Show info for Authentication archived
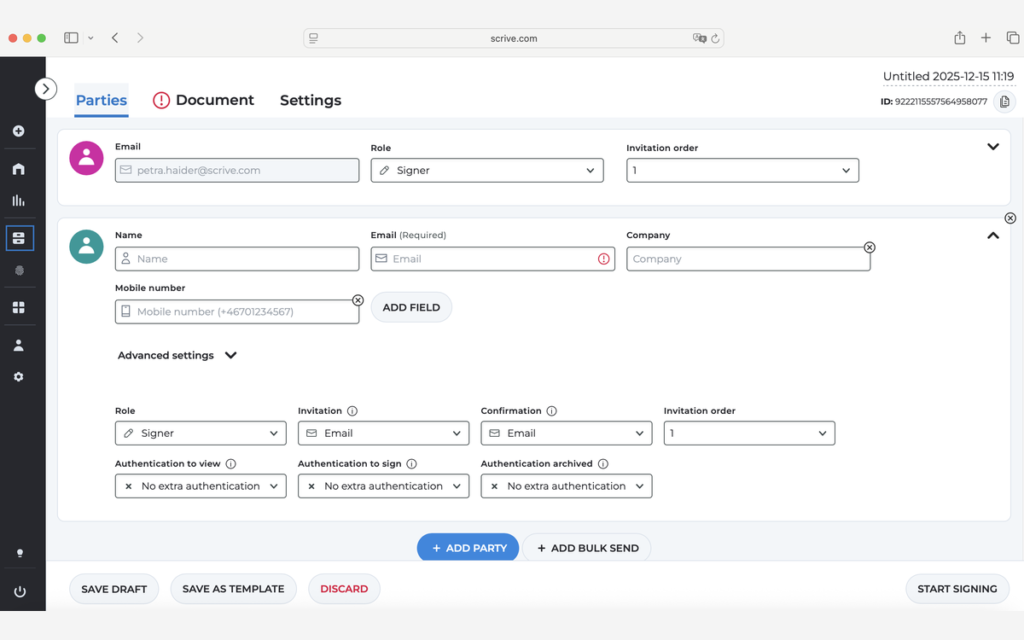 click(603, 464)
